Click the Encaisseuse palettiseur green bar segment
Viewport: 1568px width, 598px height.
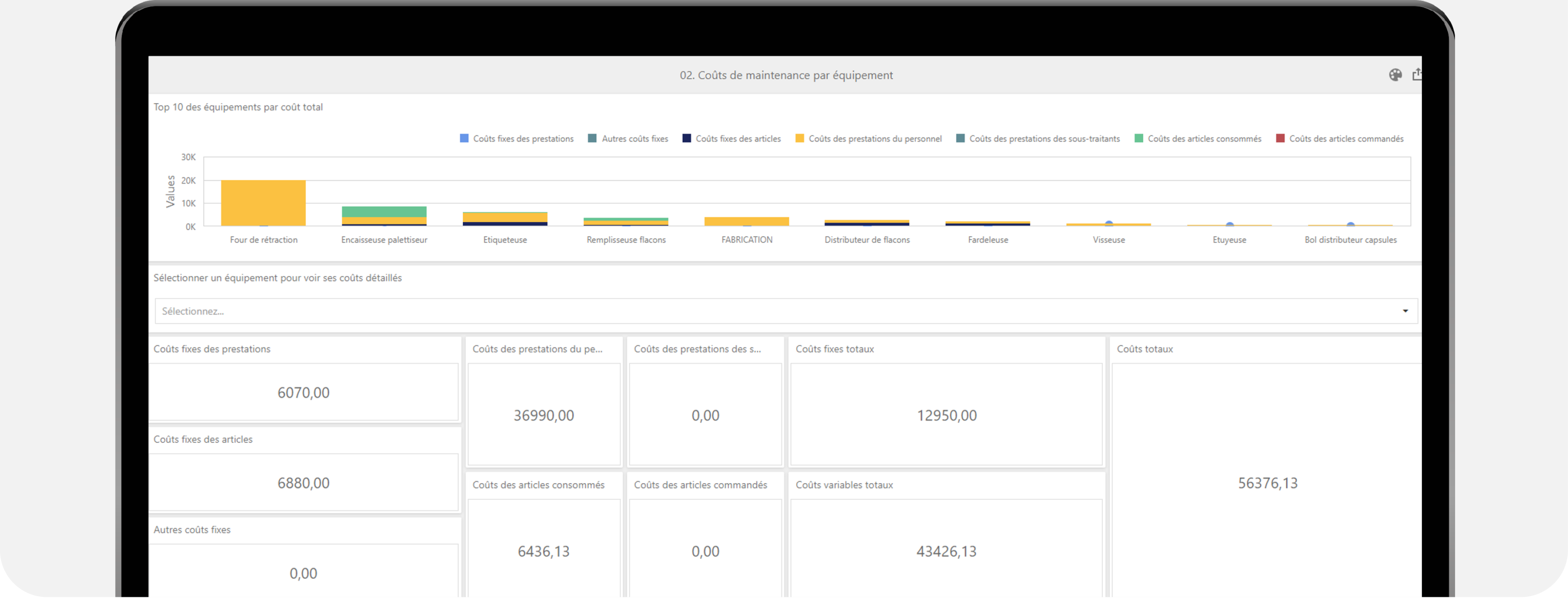pos(384,212)
